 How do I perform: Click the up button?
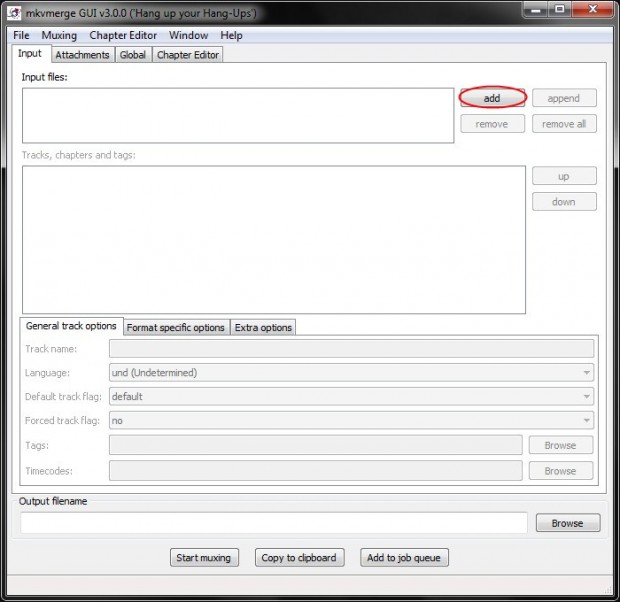pos(564,176)
